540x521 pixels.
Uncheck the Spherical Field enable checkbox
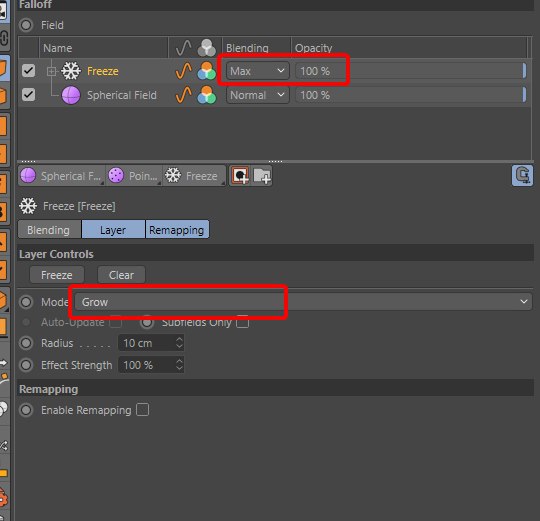click(x=28, y=95)
